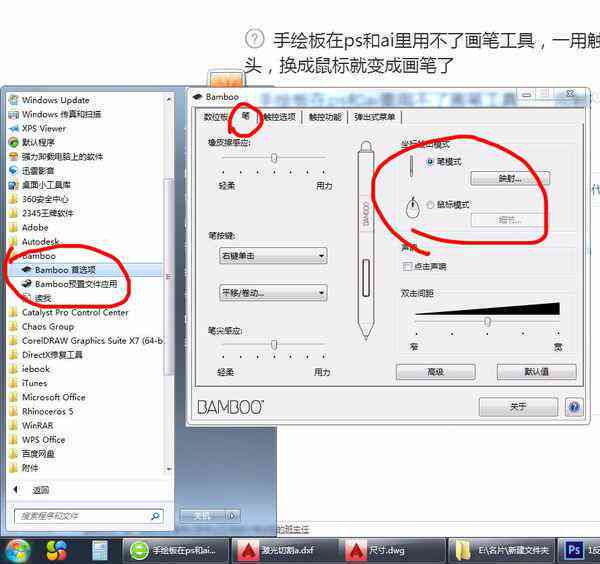
Task: Open the 右键单击 pen button dropdown
Action: [273, 256]
